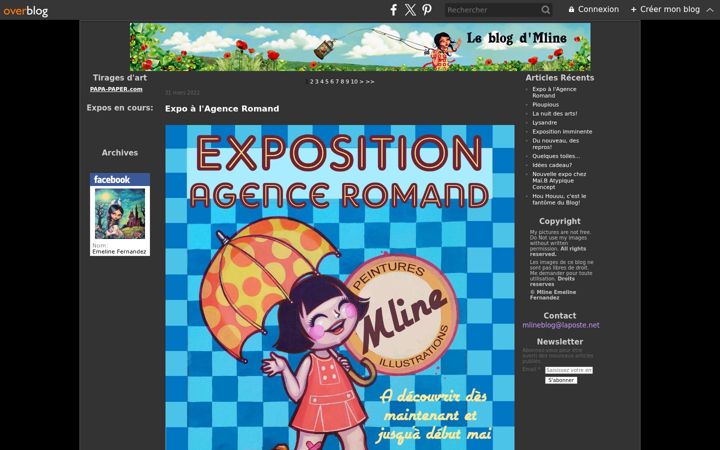Click the Facebook profile picture thumbnail
Screen dimensions: 720x450
click(x=120, y=214)
